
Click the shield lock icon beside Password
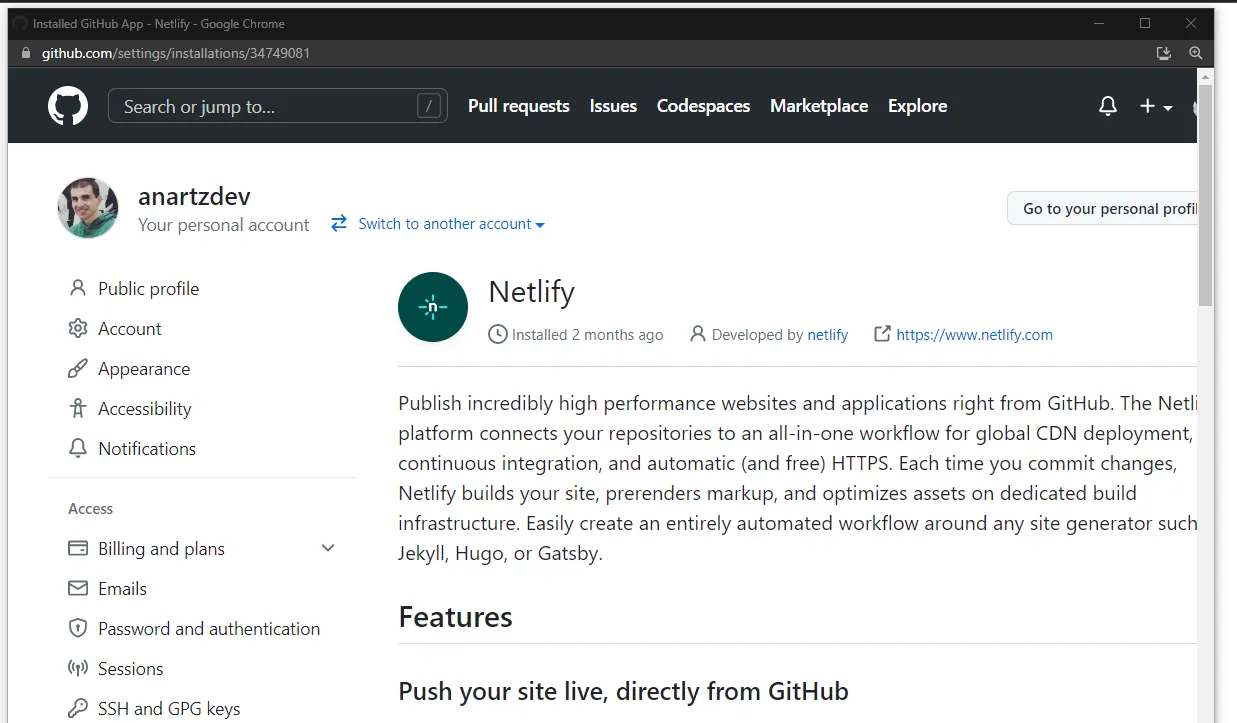click(77, 628)
